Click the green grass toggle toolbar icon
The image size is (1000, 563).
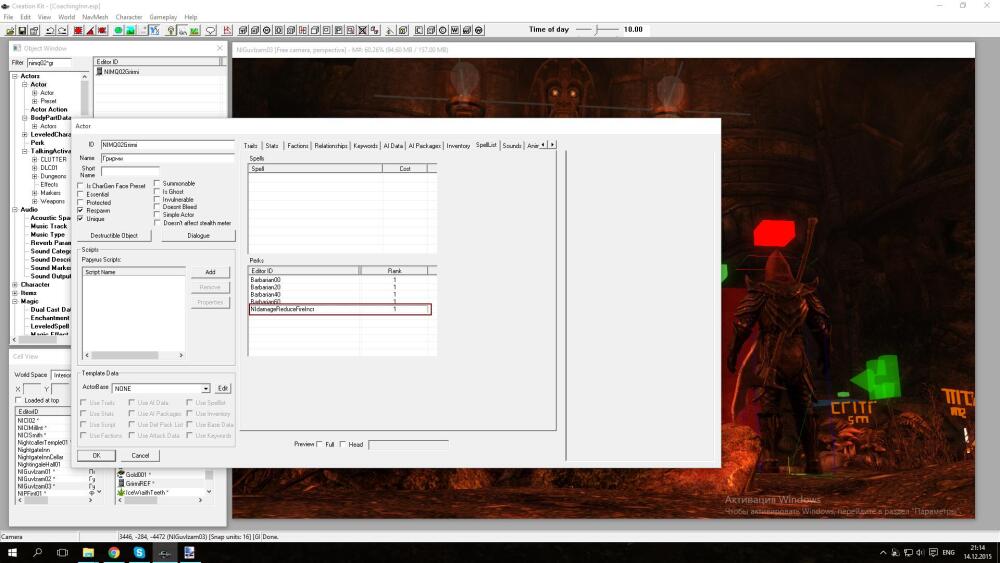[x=195, y=30]
